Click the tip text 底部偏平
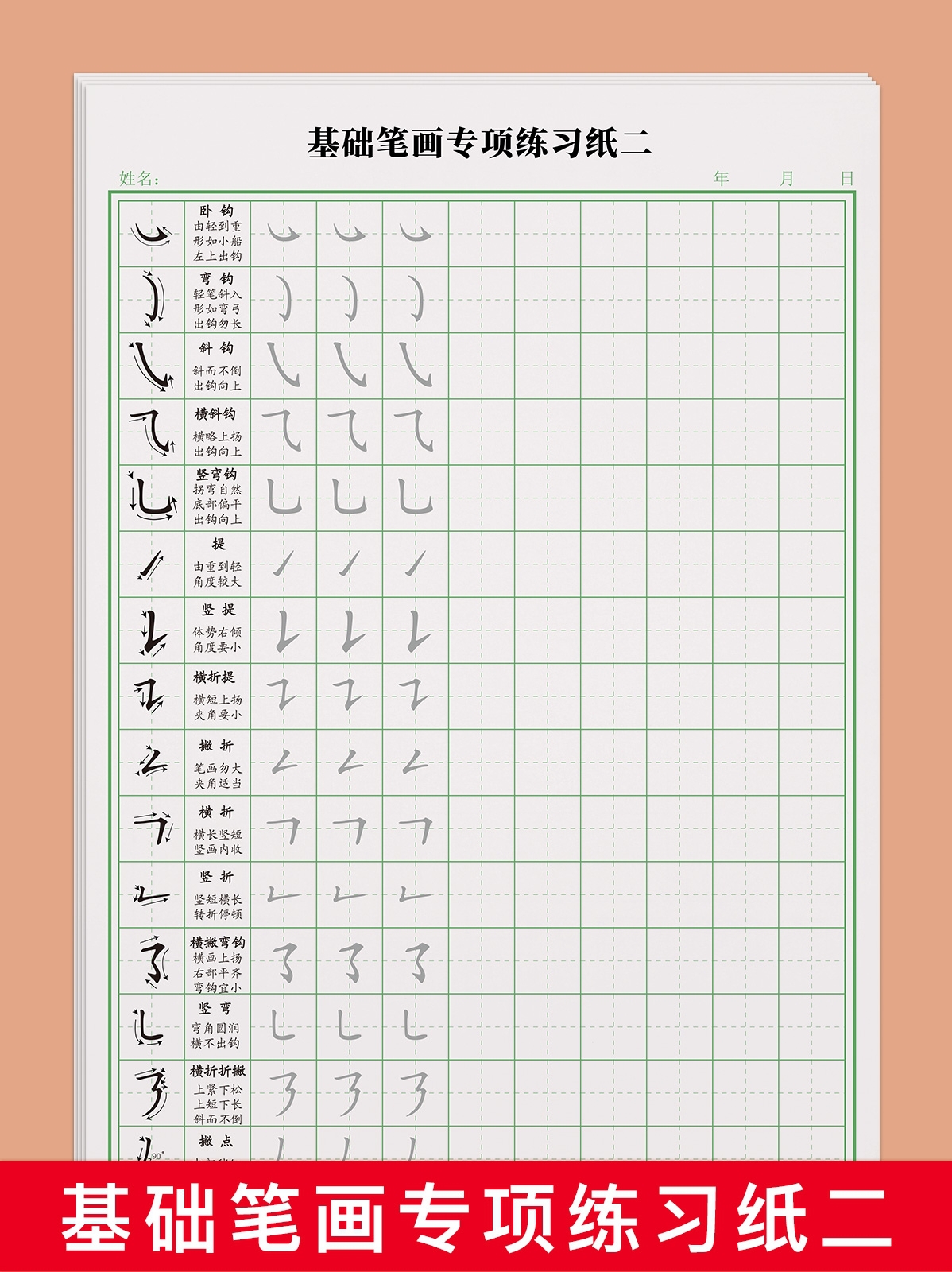Screen dimensions: 952x1272 pyautogui.click(x=218, y=504)
